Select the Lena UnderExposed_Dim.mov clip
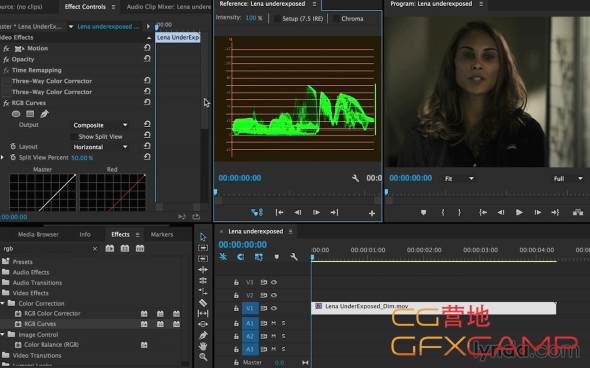Image resolution: width=590 pixels, height=368 pixels. click(434, 308)
